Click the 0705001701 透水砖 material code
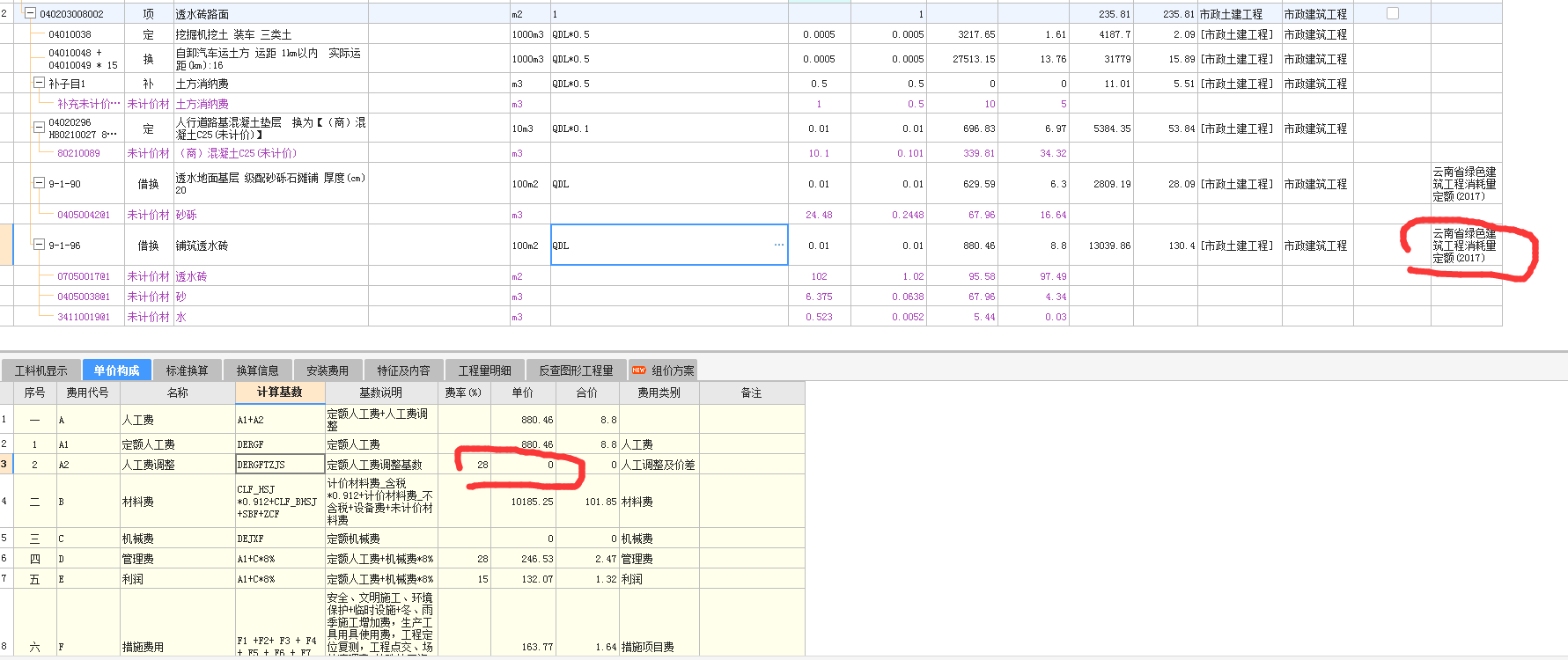 pyautogui.click(x=84, y=276)
